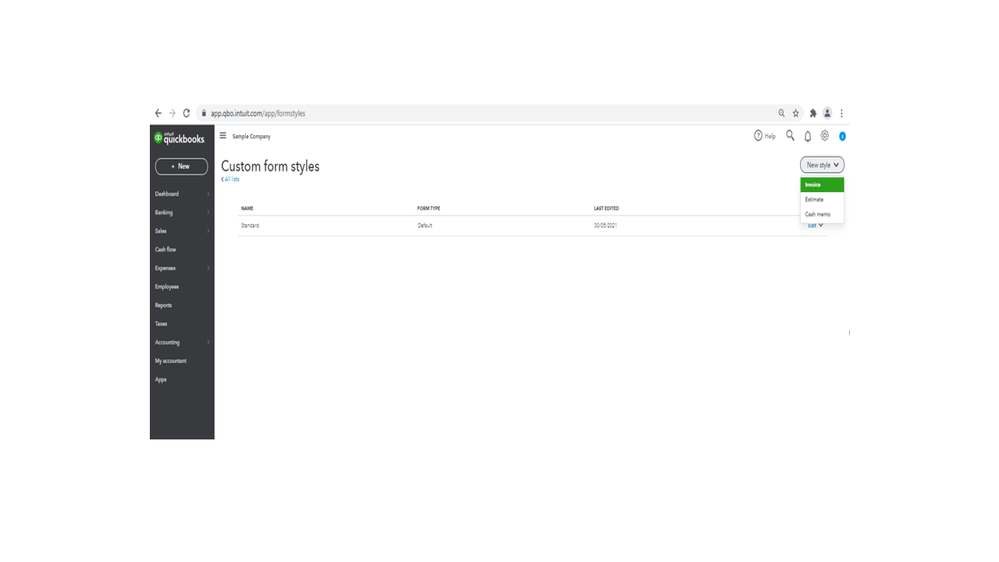This screenshot has height=562, width=999.
Task: Click the last edited date cell
Action: (605, 226)
